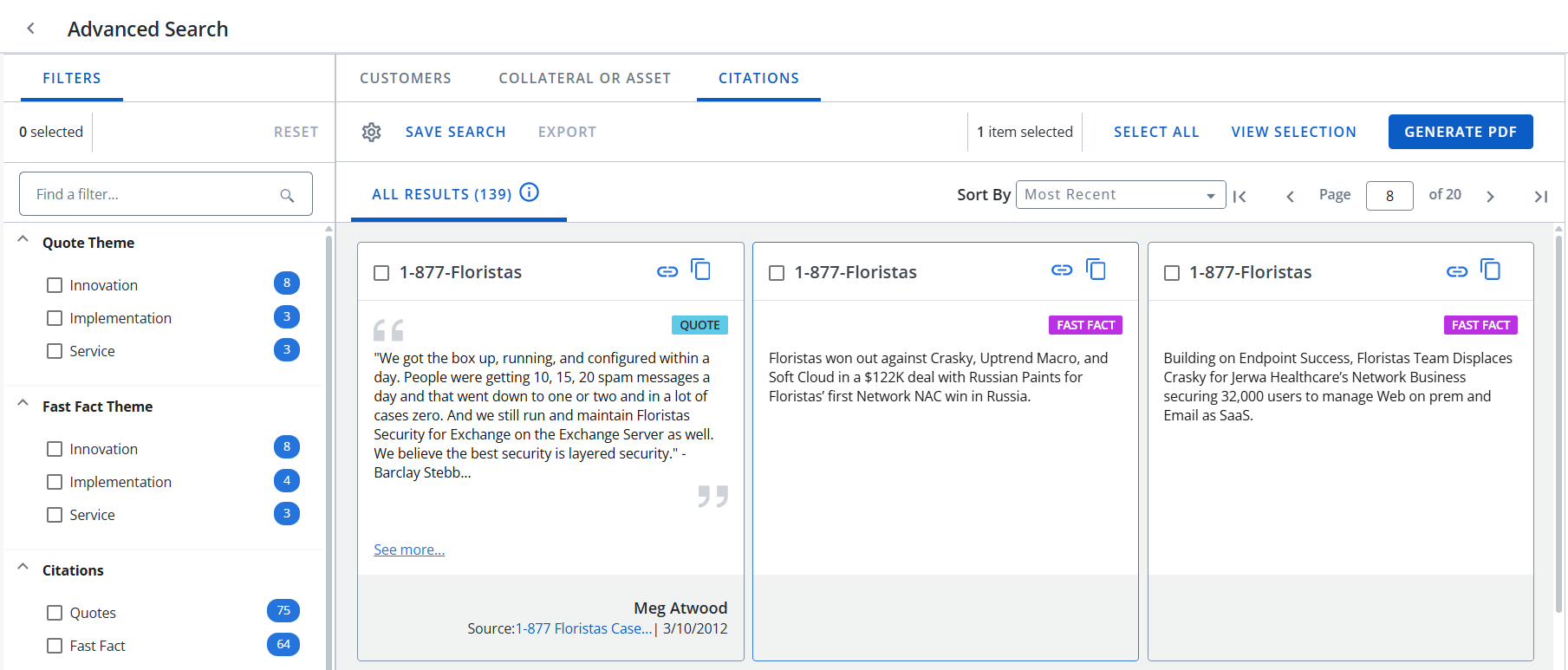The height and width of the screenshot is (670, 1568).
Task: Click the Find a filter search field
Action: (x=166, y=194)
